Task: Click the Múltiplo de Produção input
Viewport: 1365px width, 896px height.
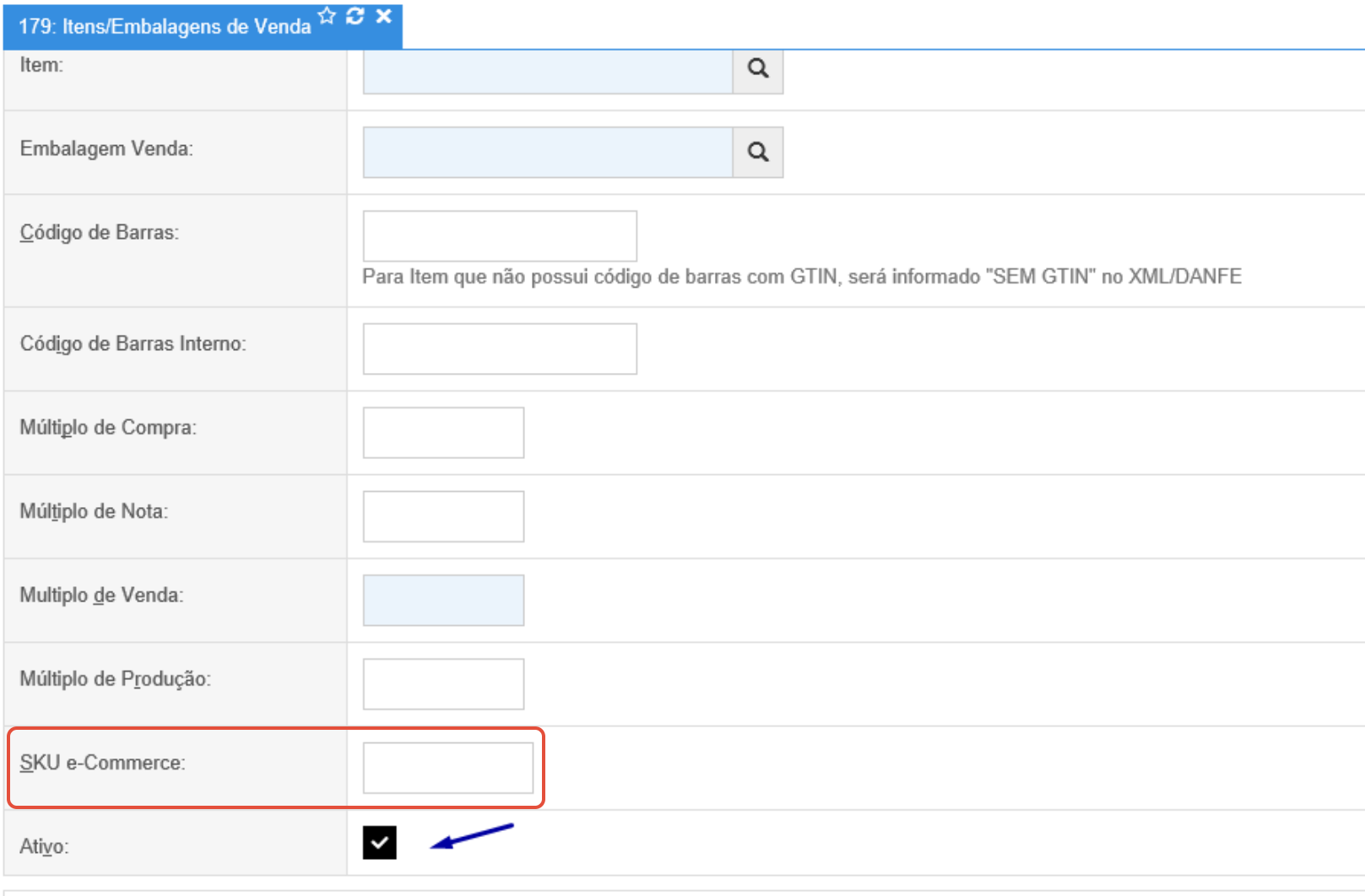Action: (x=443, y=684)
